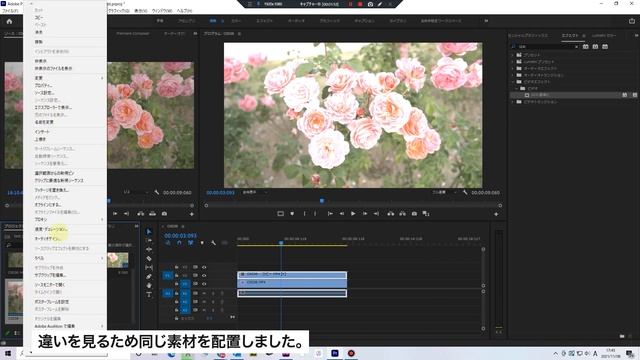Solo audio track A1
Screen dimensions: 640x360
pyautogui.click(x=213, y=293)
